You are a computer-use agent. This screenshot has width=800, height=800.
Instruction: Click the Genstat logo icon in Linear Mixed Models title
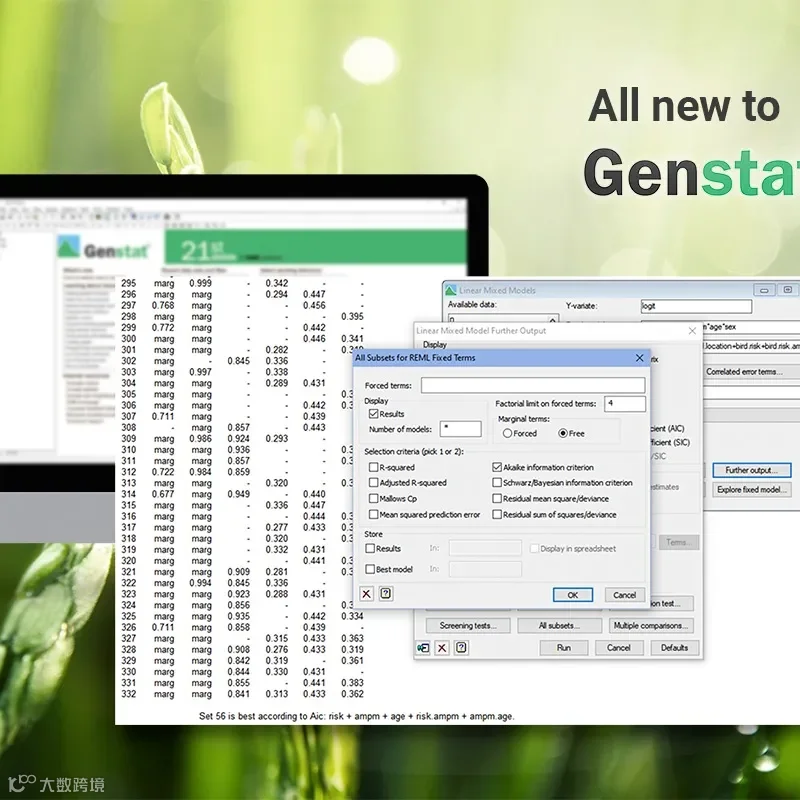(451, 290)
